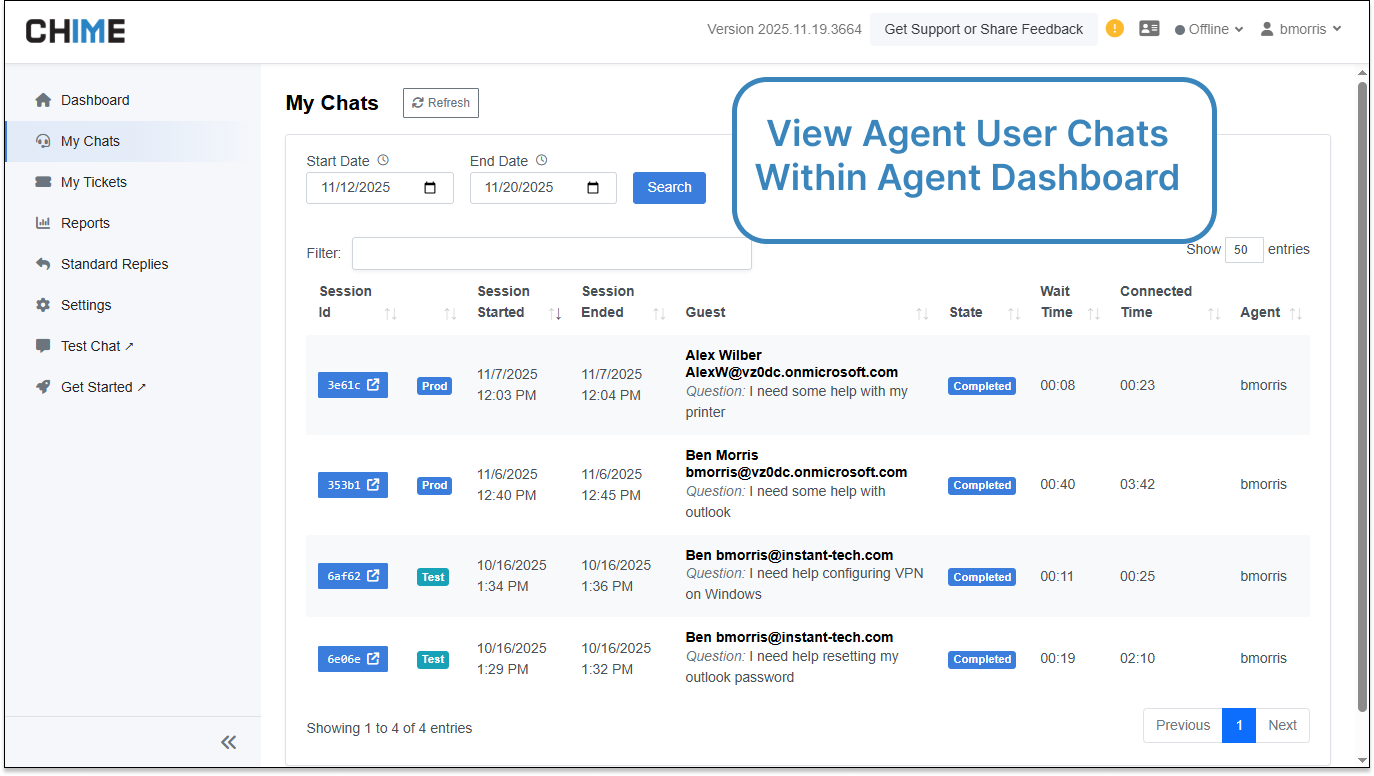Sort table by Session Started column

pos(555,313)
